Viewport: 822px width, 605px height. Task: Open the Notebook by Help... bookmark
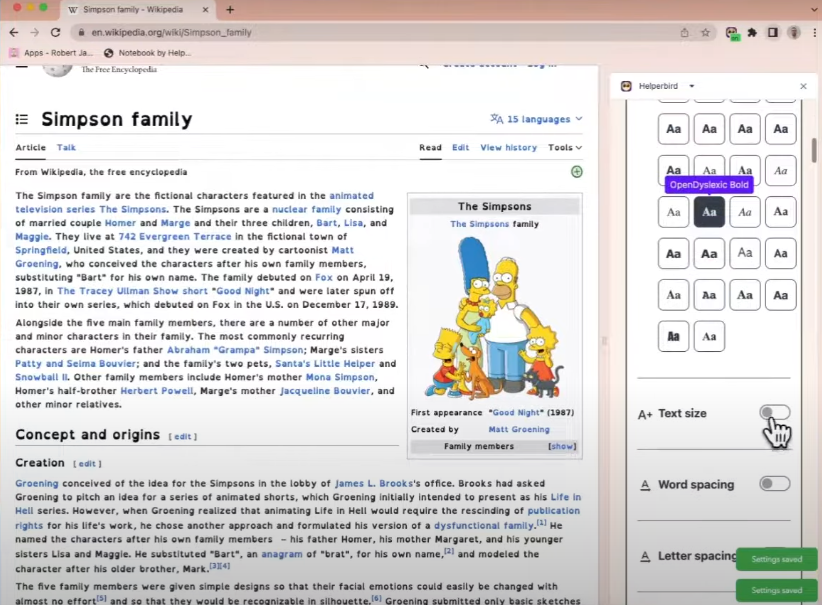point(147,53)
